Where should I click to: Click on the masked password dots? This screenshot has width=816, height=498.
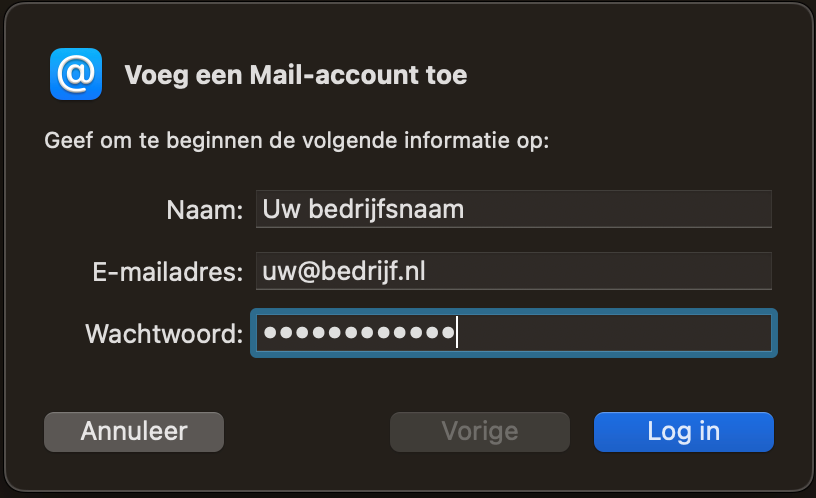(x=359, y=333)
